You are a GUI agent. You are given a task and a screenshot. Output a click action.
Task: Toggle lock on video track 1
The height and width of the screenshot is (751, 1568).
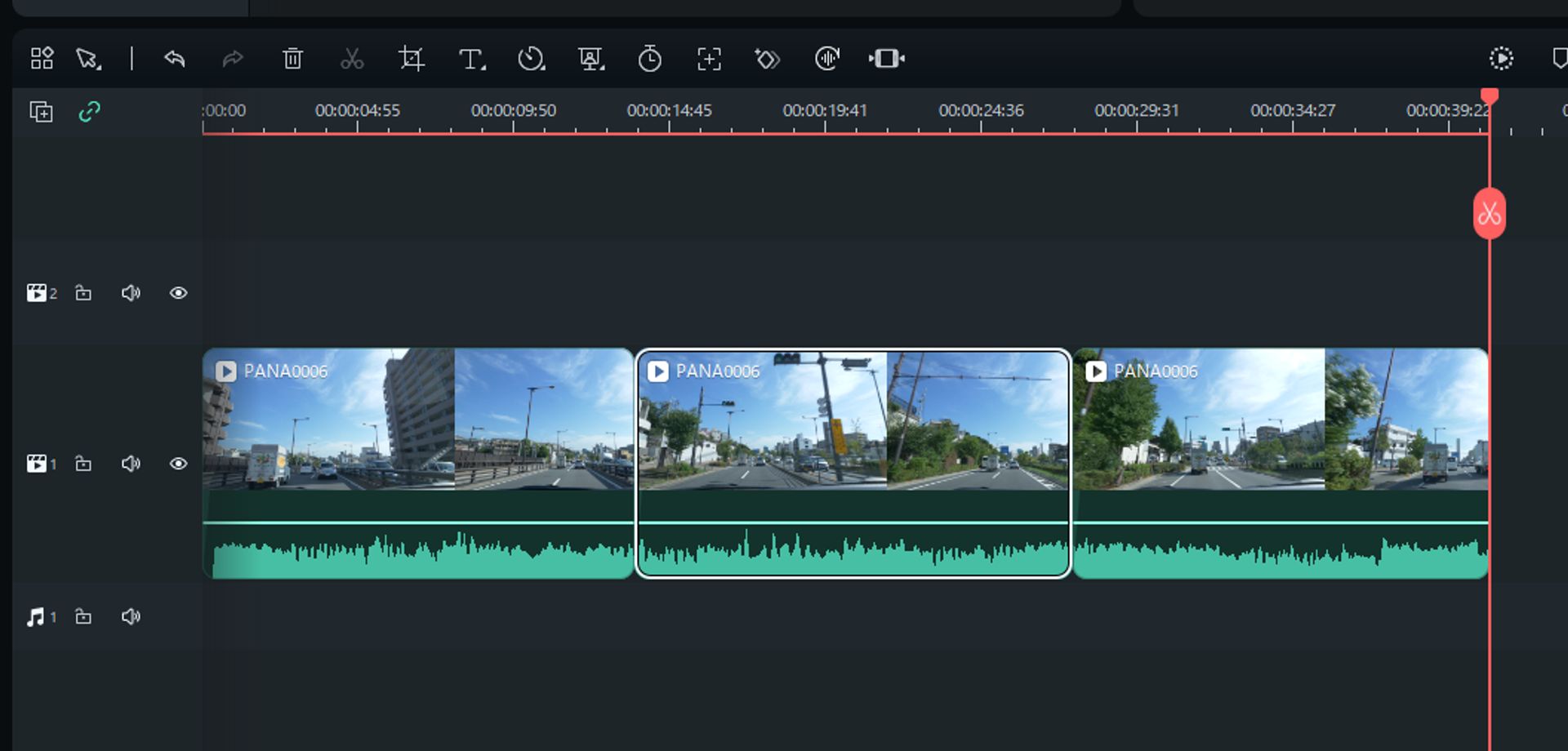(x=83, y=464)
